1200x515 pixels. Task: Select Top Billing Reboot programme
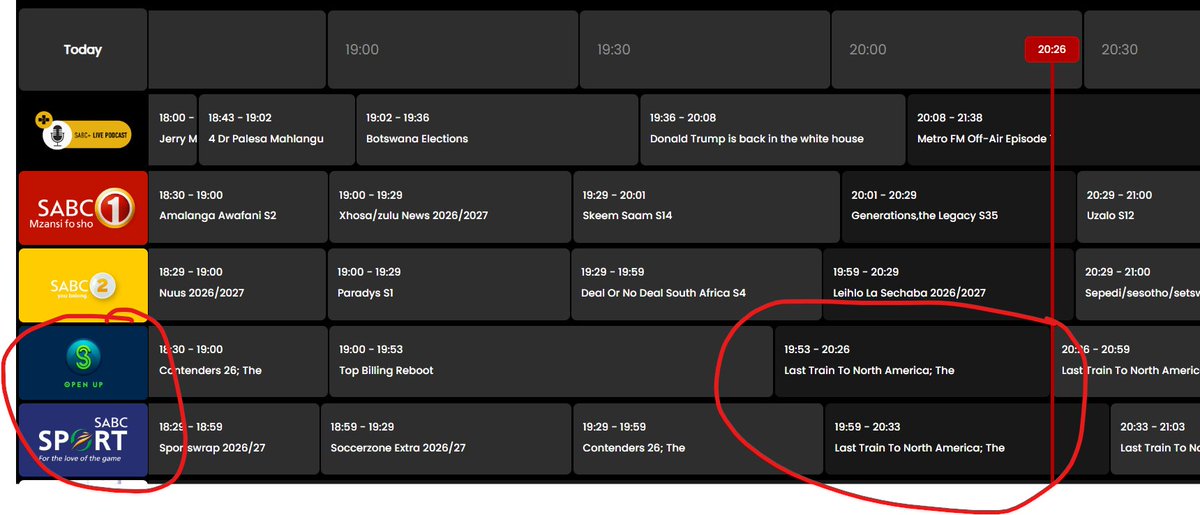pos(549,362)
